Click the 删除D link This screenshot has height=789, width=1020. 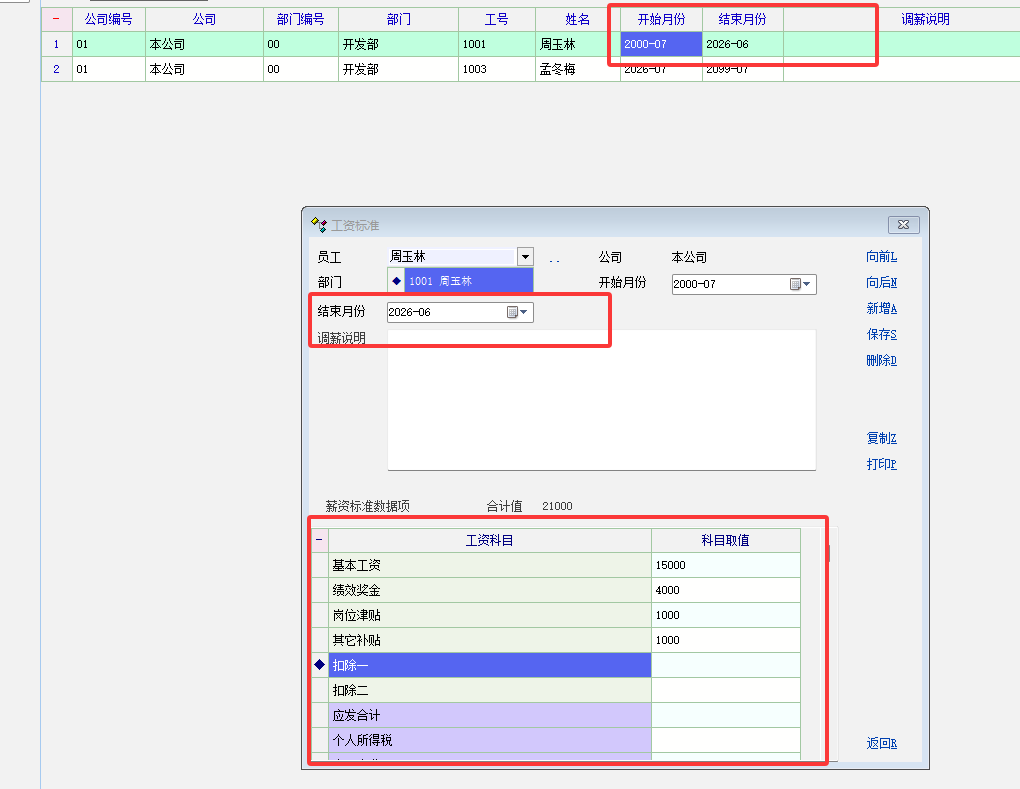point(881,360)
